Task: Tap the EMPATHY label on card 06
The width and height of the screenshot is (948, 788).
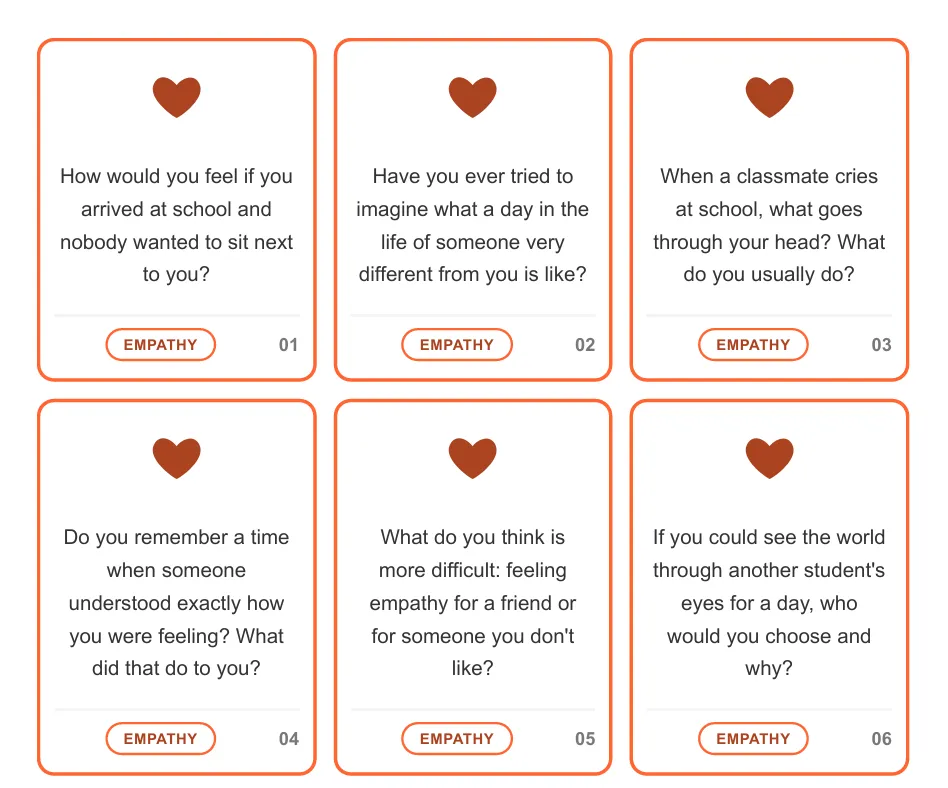Action: (753, 739)
